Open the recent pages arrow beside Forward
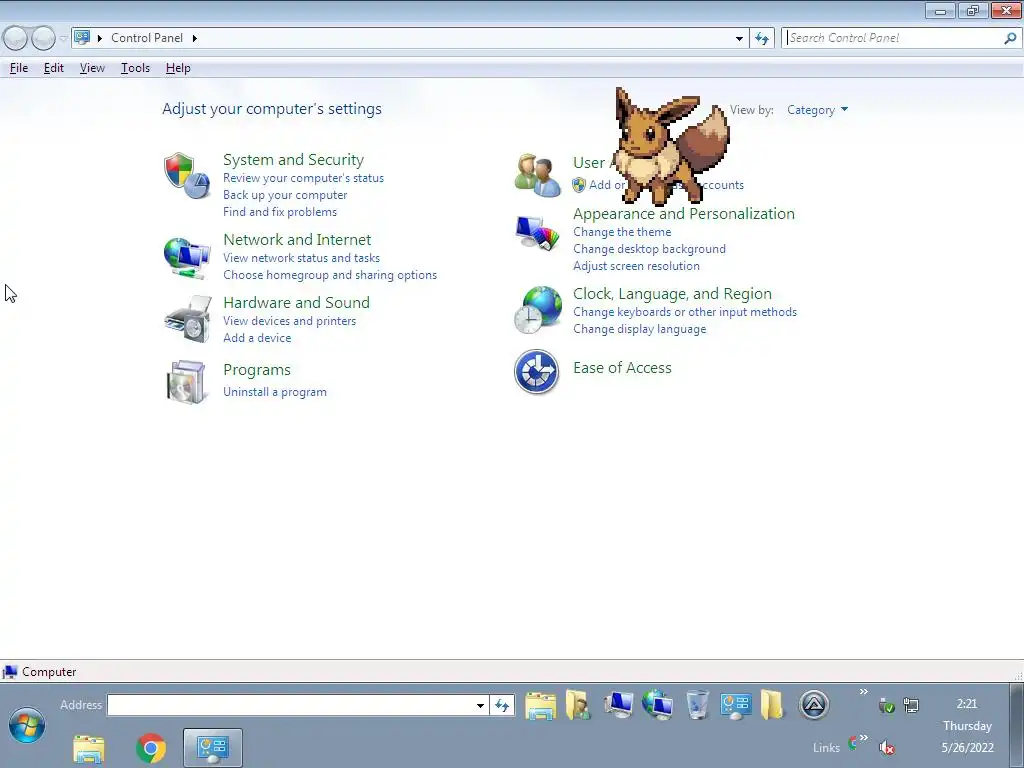Screen dimensions: 1024x768 click(63, 38)
